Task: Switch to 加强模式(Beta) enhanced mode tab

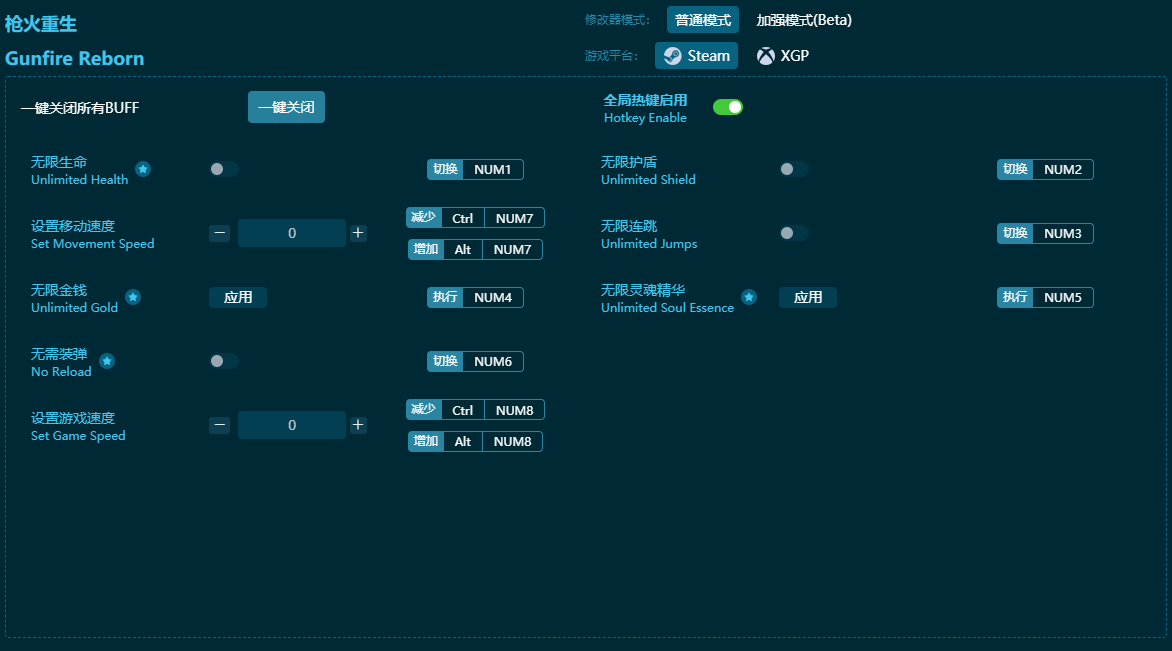Action: [804, 20]
